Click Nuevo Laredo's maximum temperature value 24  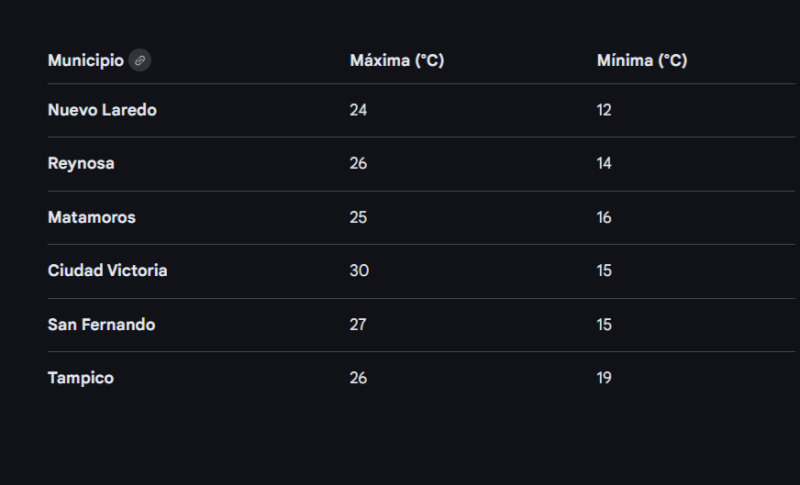click(x=358, y=110)
